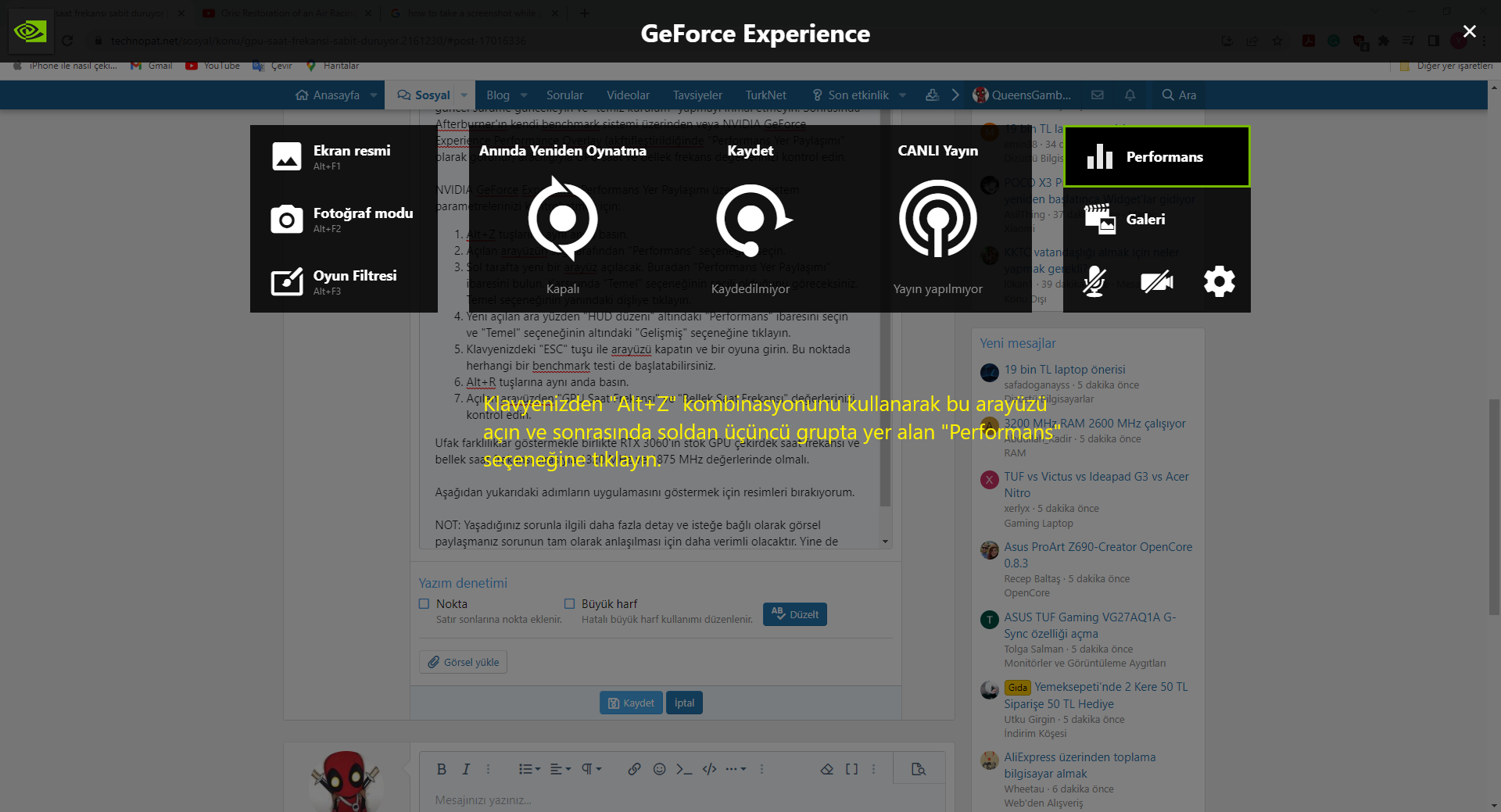Toggle Bold in the reply editor
This screenshot has width=1501, height=812.
click(442, 769)
